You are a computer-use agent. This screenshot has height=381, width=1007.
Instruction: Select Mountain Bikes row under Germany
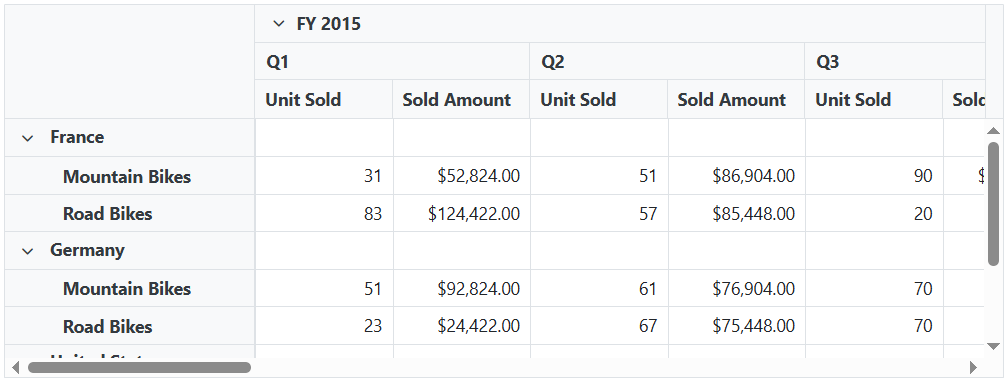click(127, 288)
